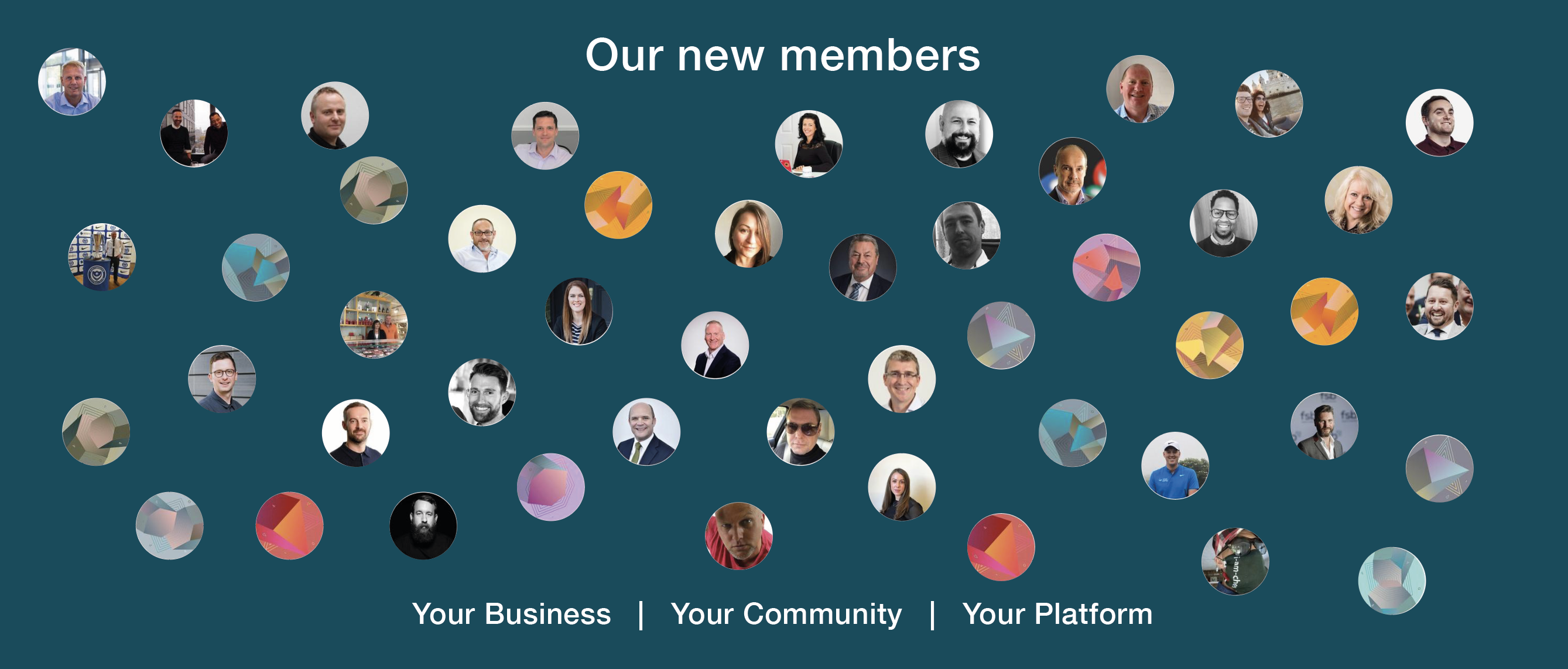Click the avatar of man wearing sunglasses in car
This screenshot has width=1568, height=669.
800,432
